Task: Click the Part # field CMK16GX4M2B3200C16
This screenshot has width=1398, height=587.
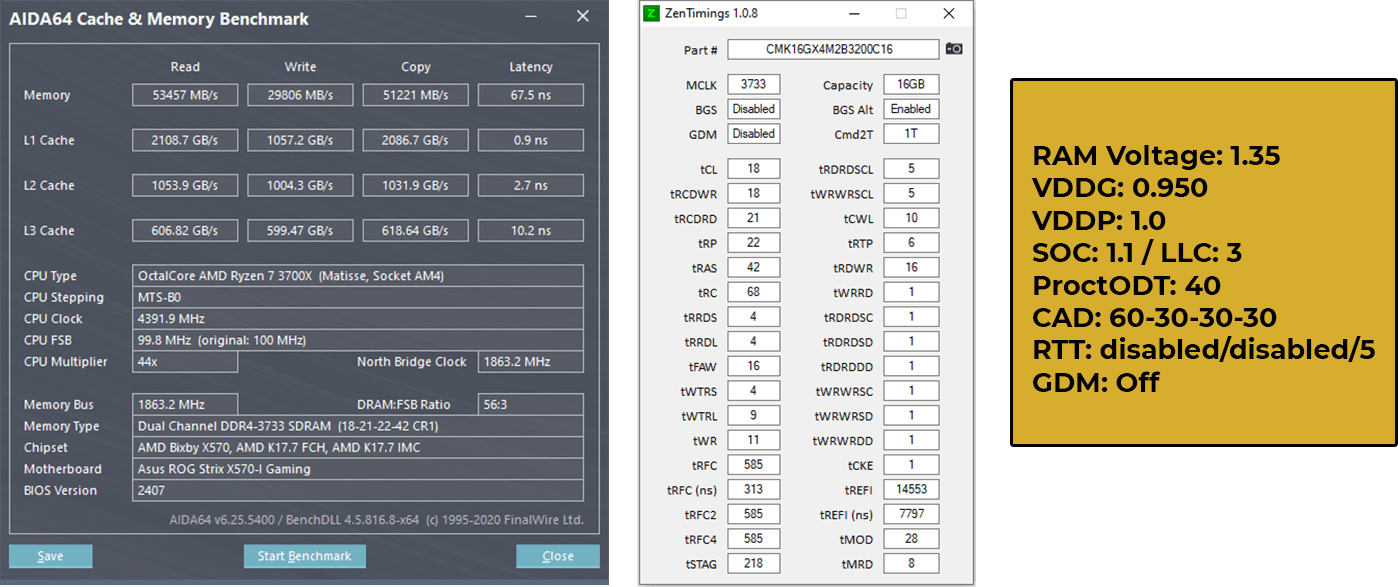Action: (833, 49)
